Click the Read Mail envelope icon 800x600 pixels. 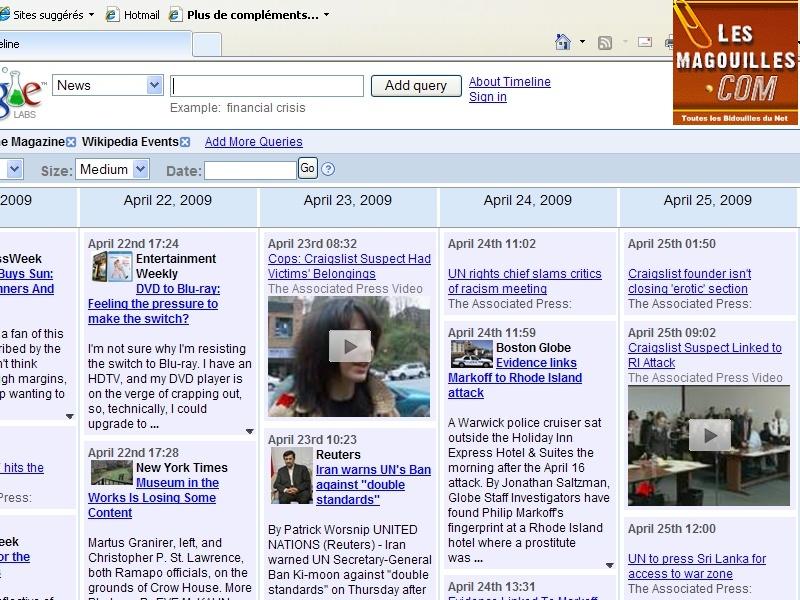pos(645,42)
